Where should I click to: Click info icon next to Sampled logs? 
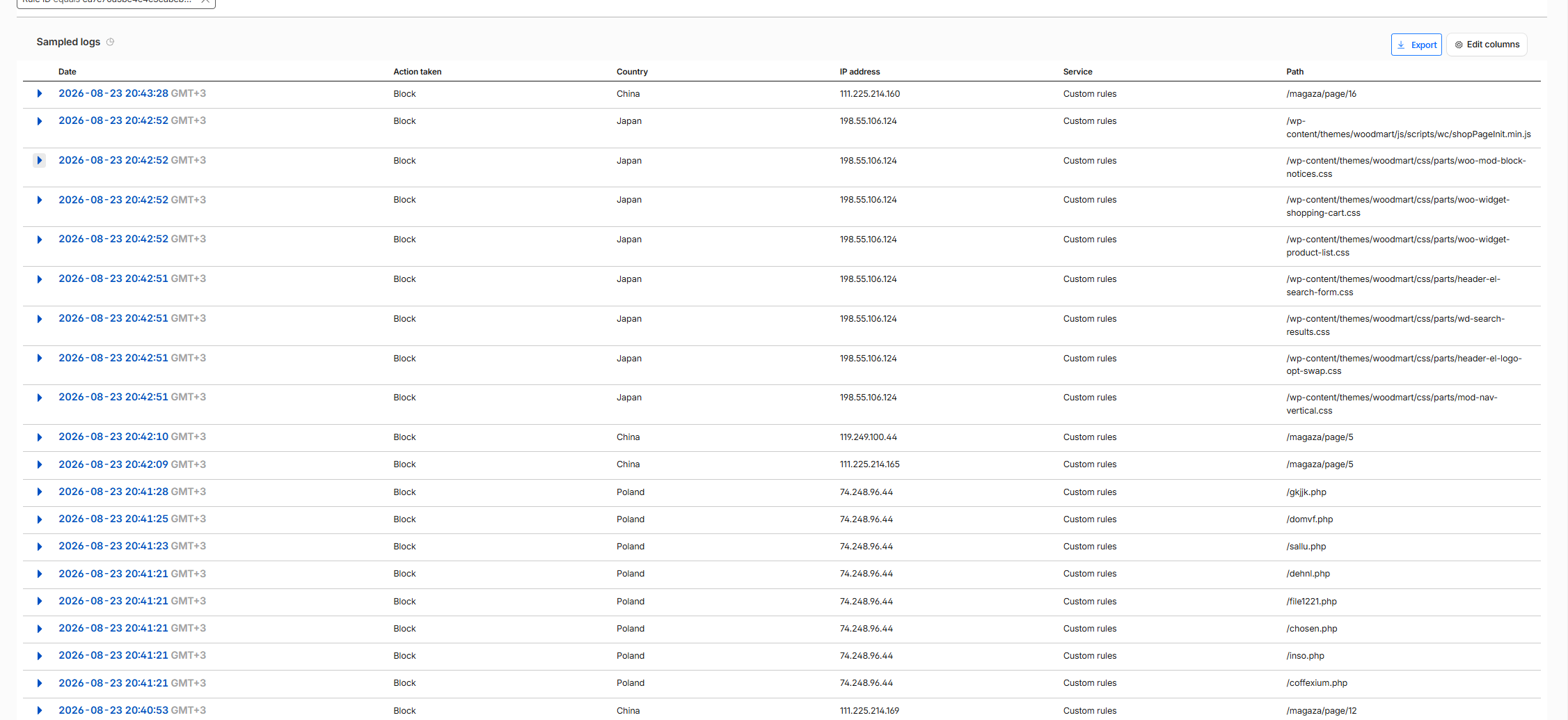coord(110,42)
